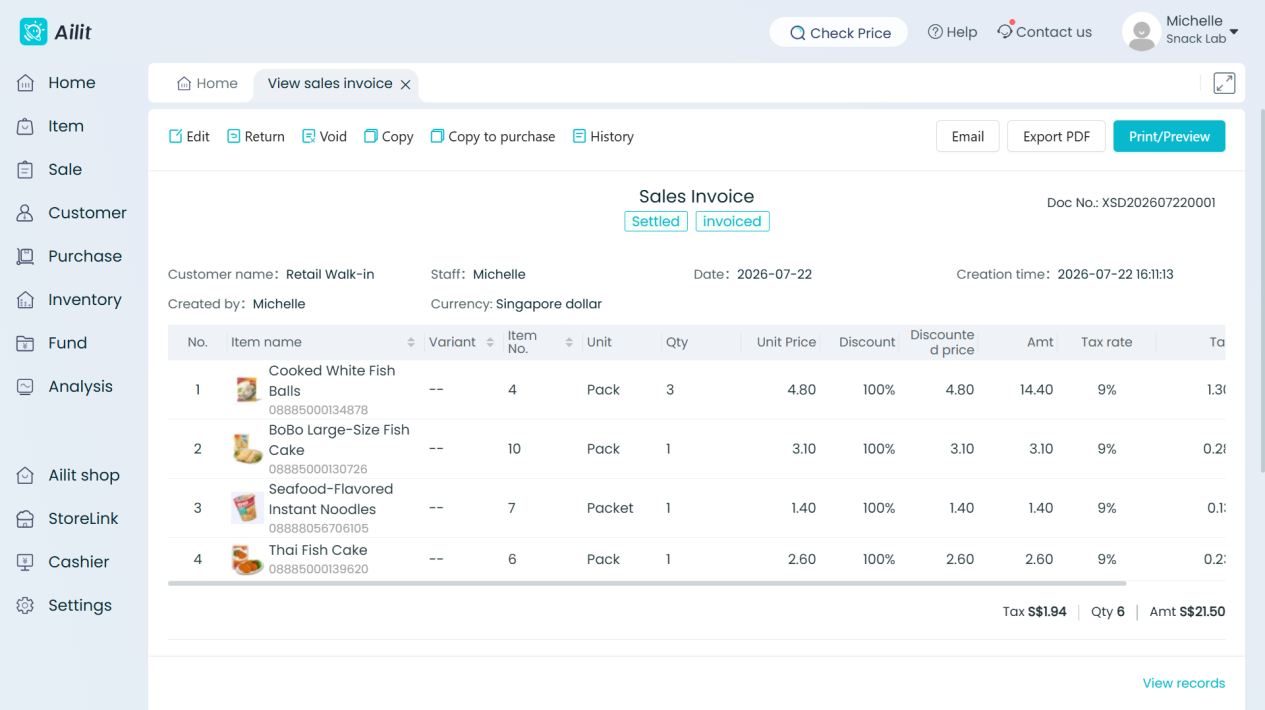Image resolution: width=1265 pixels, height=710 pixels.
Task: Sort the table by Item name
Action: 411,342
